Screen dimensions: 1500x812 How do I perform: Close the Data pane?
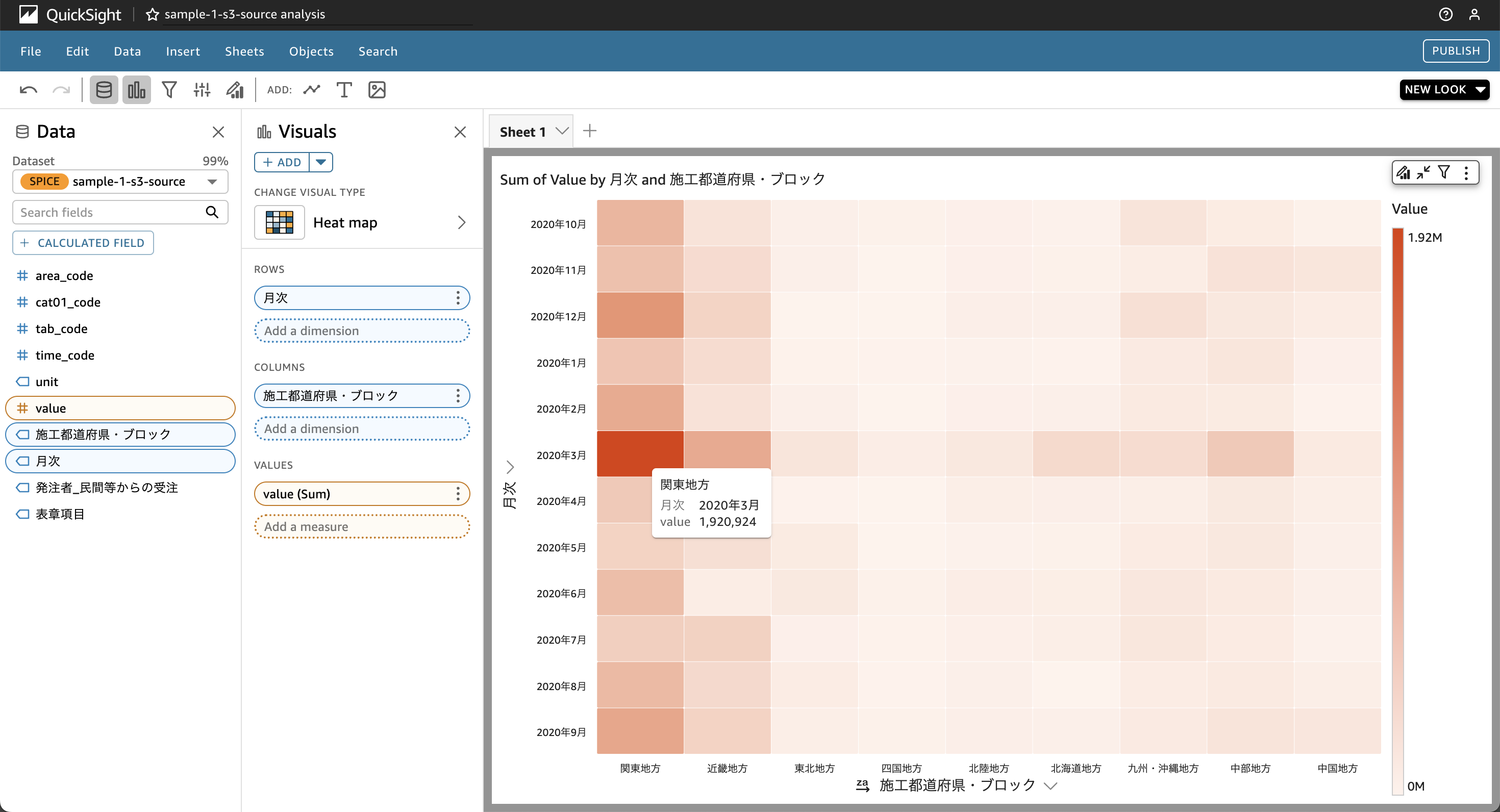(x=218, y=132)
